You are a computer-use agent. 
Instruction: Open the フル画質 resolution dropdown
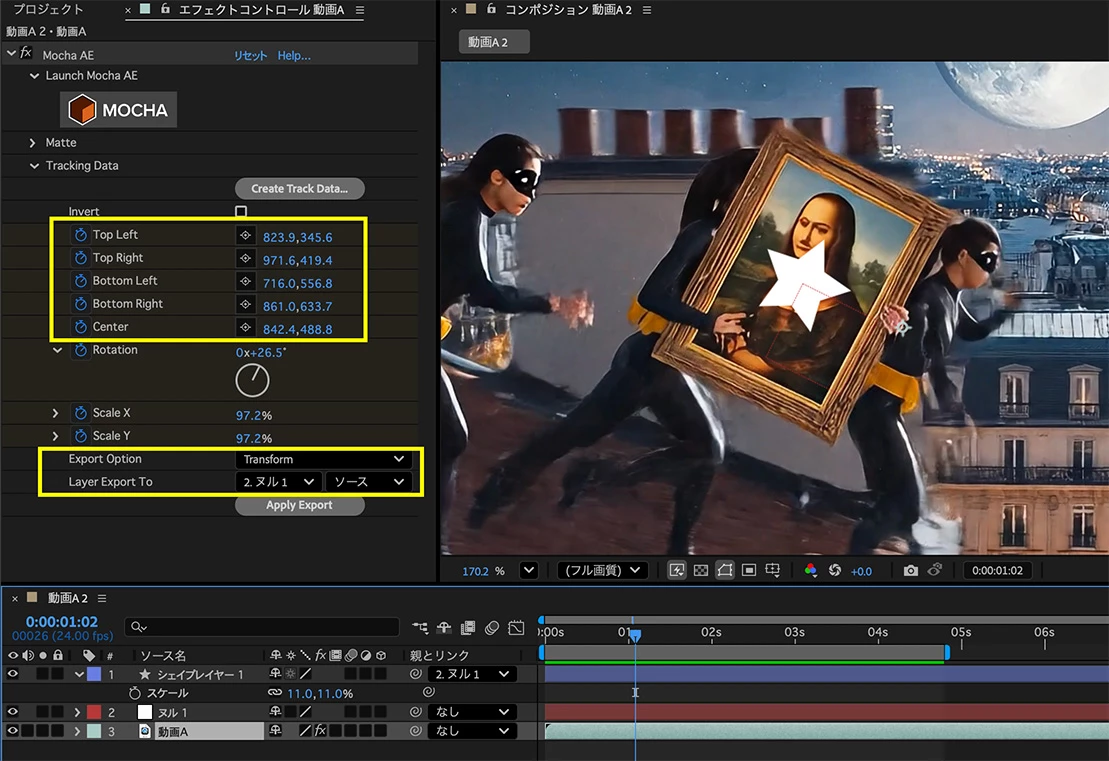[603, 570]
